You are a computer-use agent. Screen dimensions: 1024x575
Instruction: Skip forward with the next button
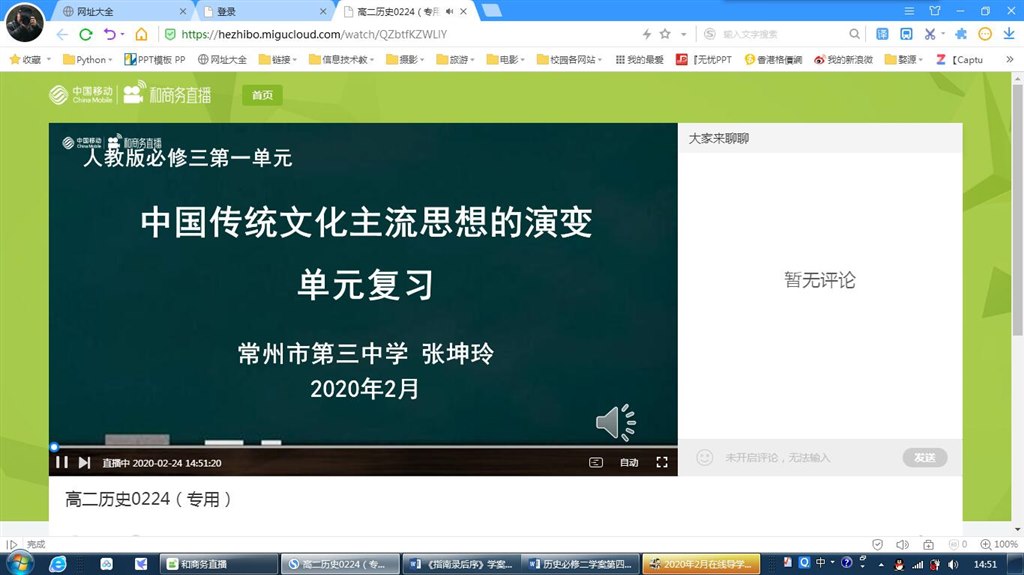(x=84, y=463)
